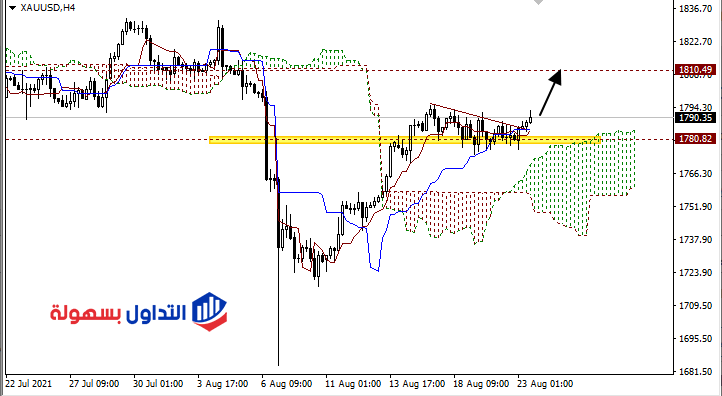Click the 6 Aug 09:00 time label

[x=287, y=384]
